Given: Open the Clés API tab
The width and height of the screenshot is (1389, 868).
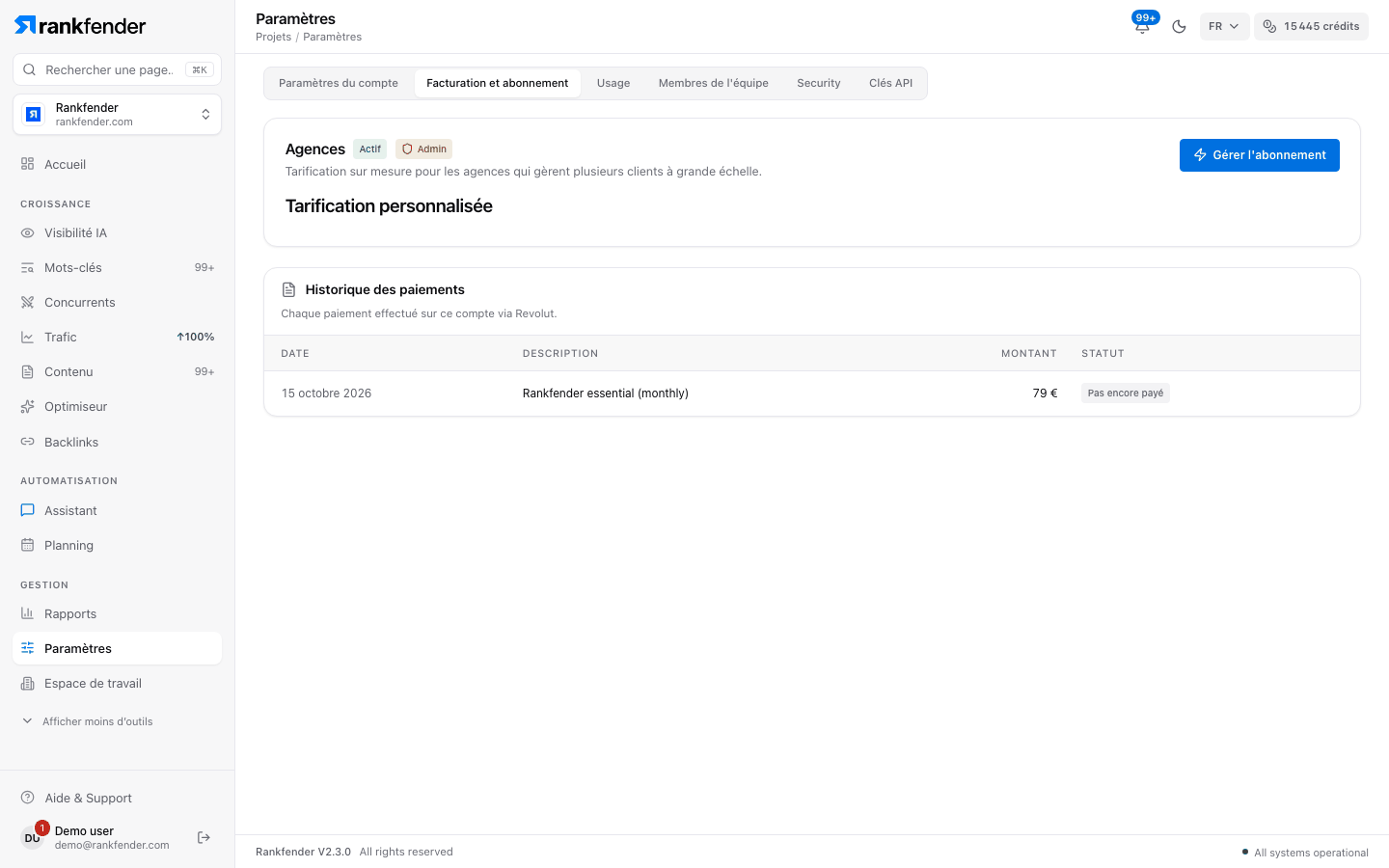Looking at the screenshot, I should pos(890,83).
